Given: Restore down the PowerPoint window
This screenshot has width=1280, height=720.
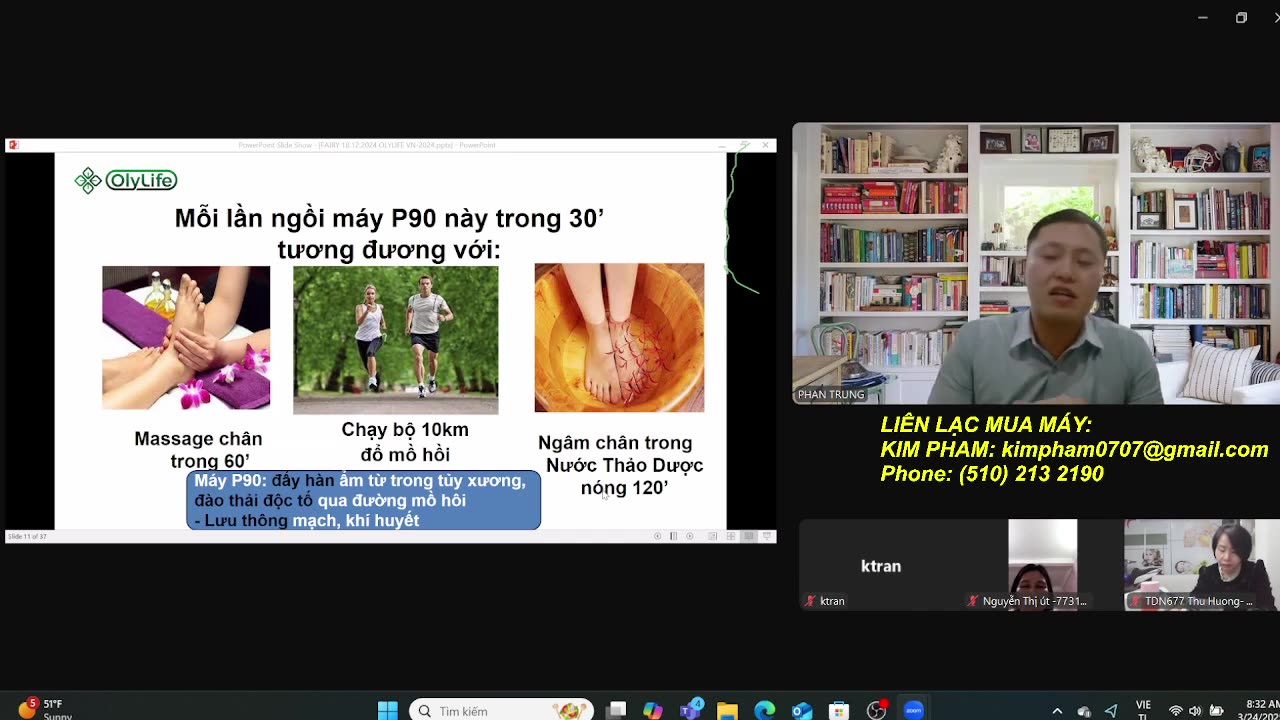Looking at the screenshot, I should click(744, 145).
